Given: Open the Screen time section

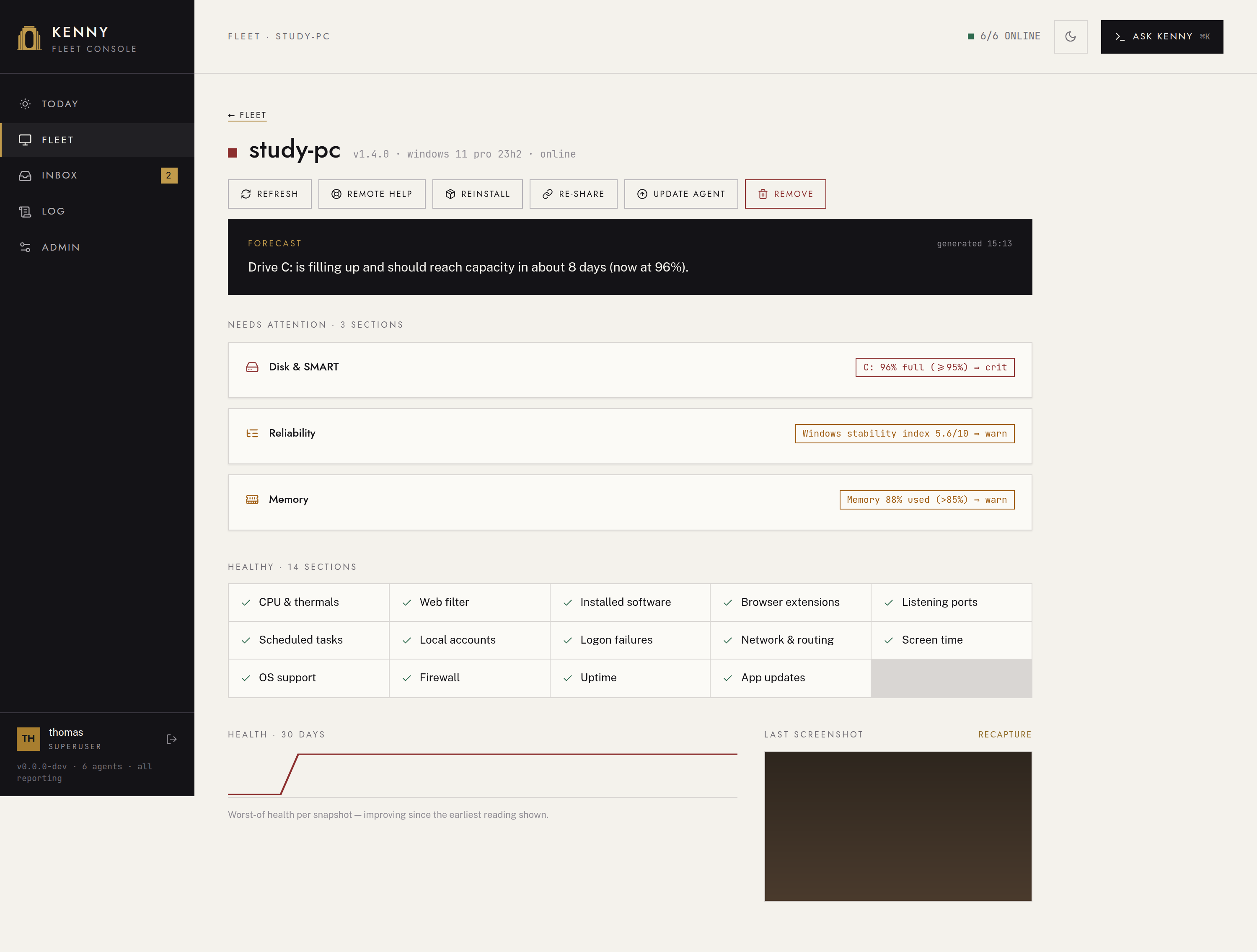Looking at the screenshot, I should click(951, 640).
